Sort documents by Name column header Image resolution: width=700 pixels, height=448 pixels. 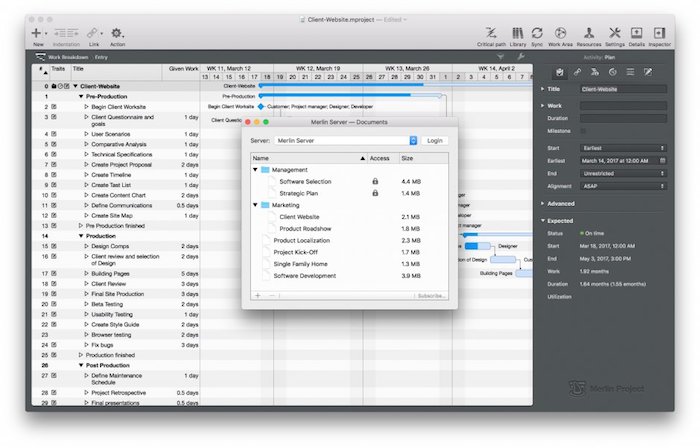(x=308, y=158)
